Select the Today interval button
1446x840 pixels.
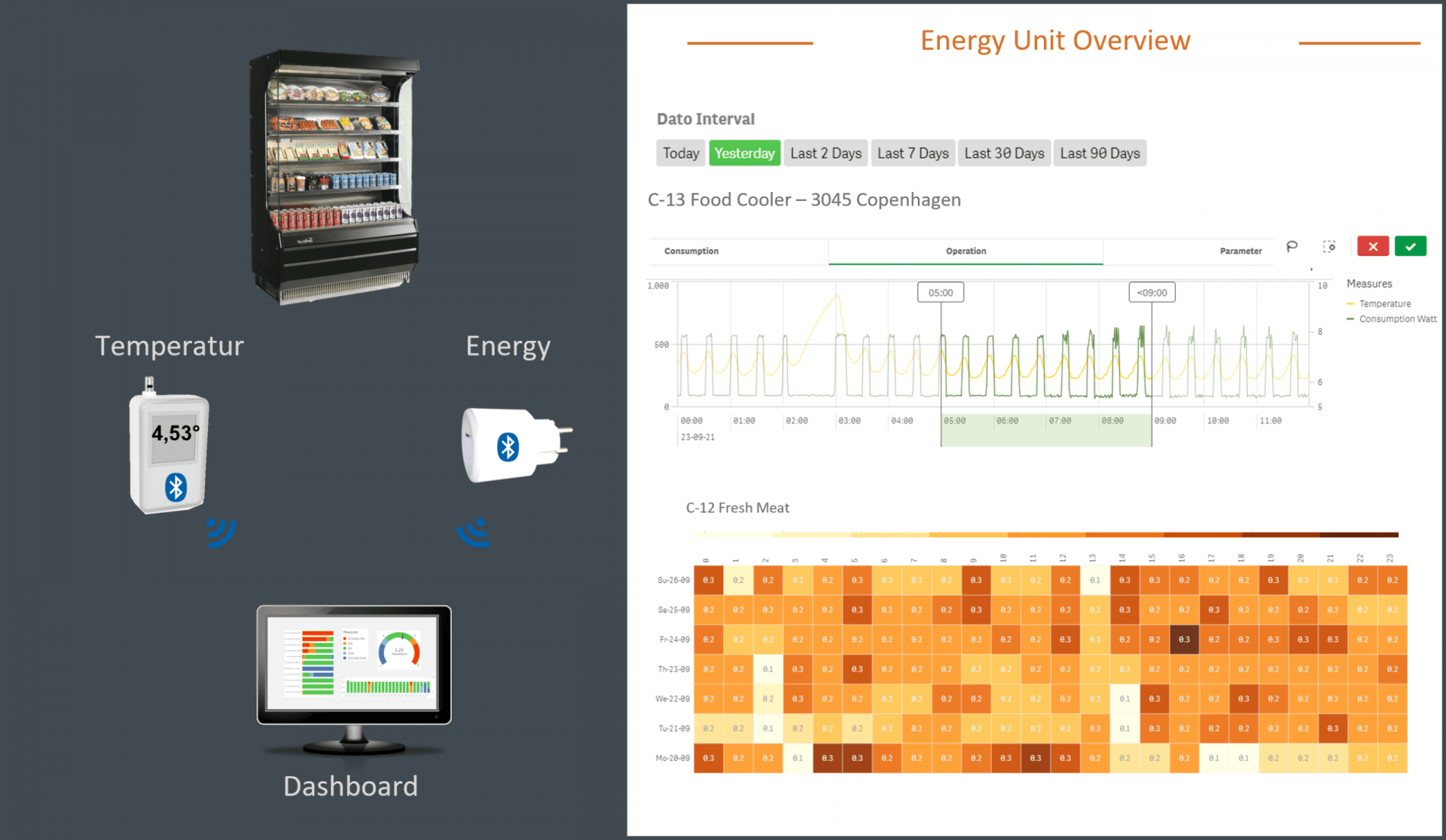pyautogui.click(x=681, y=153)
